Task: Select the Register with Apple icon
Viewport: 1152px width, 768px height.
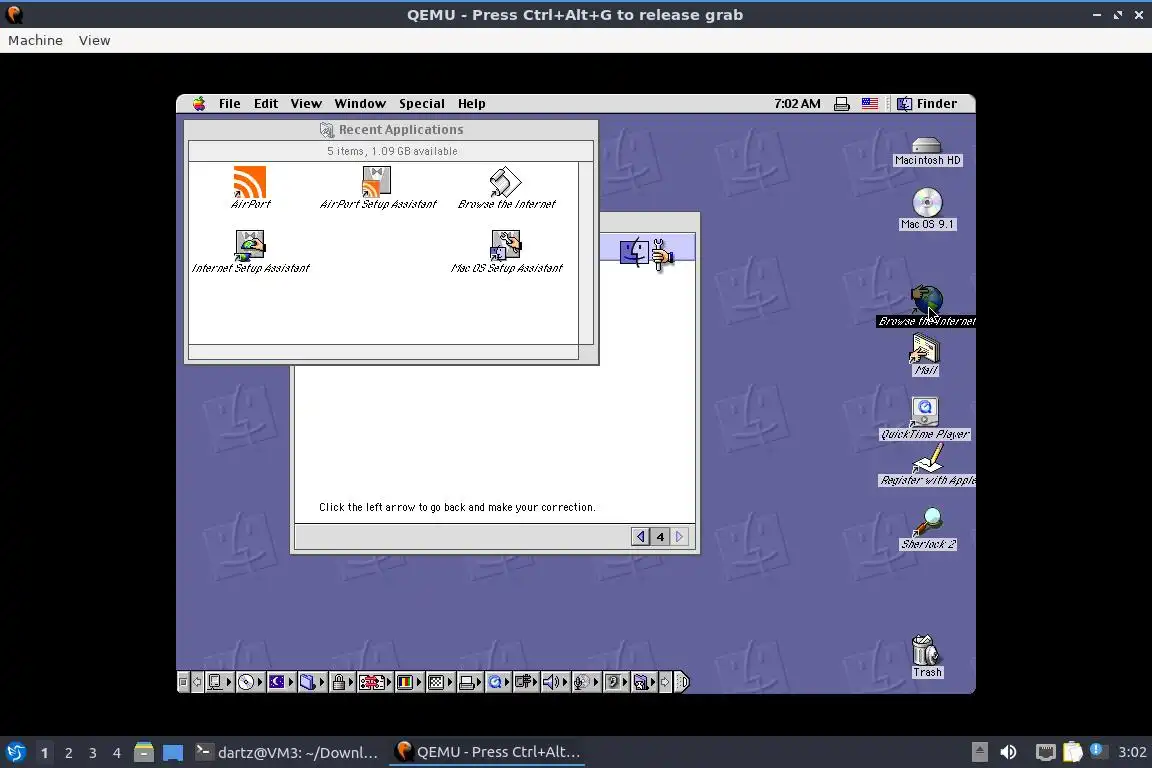Action: tap(927, 466)
